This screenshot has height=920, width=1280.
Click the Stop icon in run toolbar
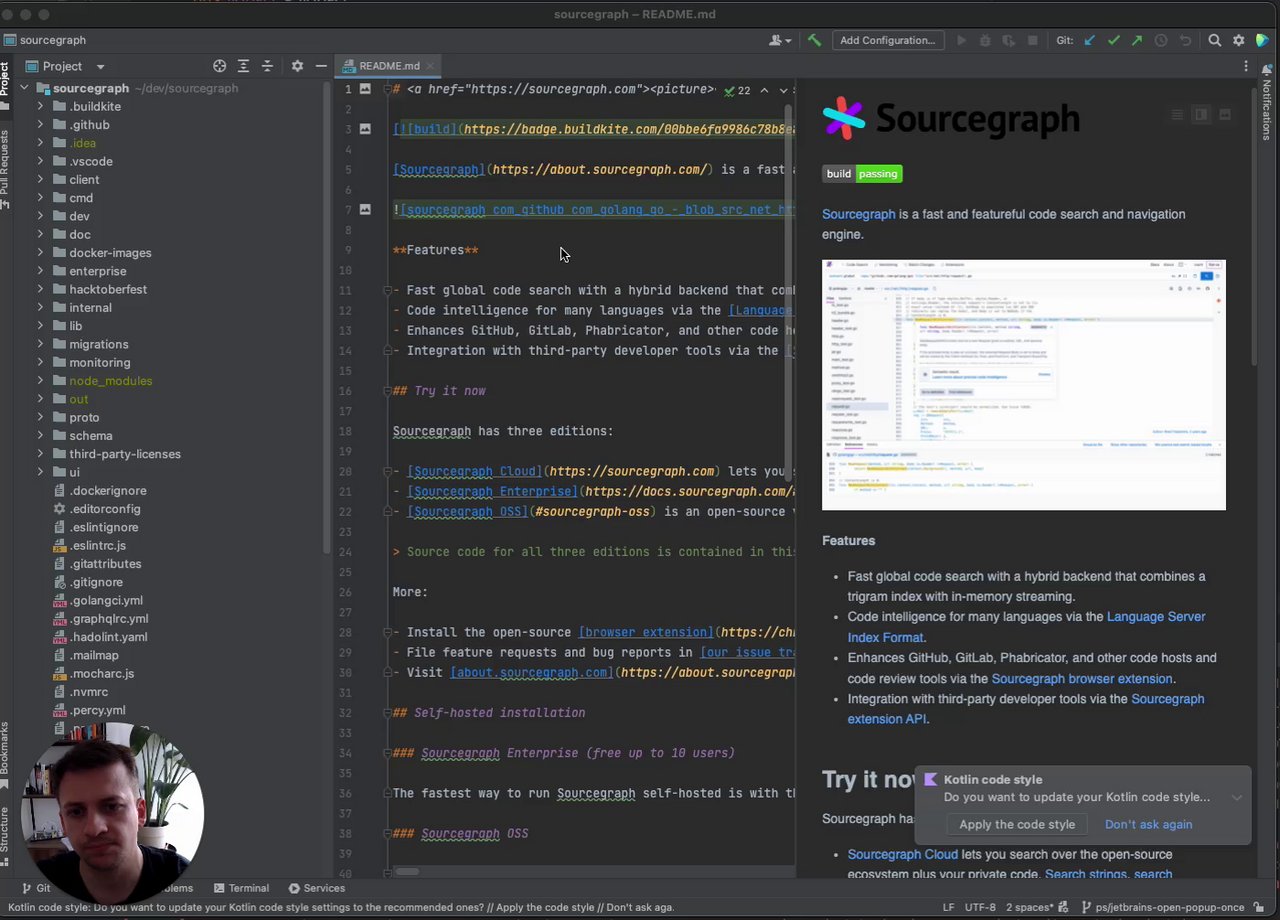[x=1032, y=40]
